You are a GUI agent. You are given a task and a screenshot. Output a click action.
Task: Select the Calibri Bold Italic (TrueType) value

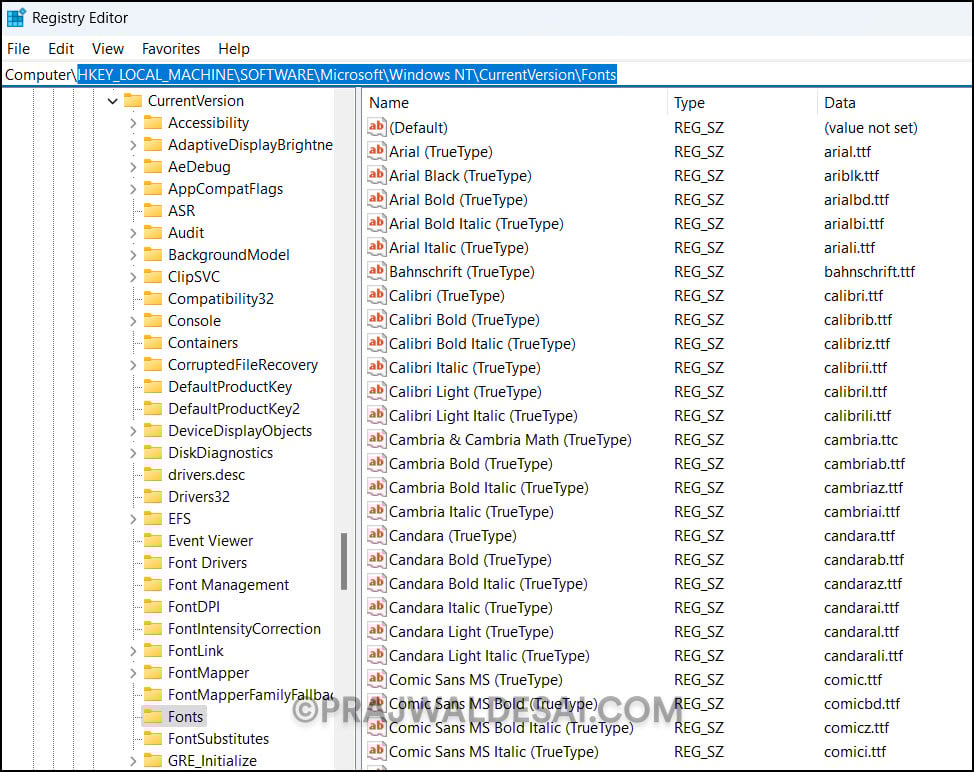(x=482, y=343)
